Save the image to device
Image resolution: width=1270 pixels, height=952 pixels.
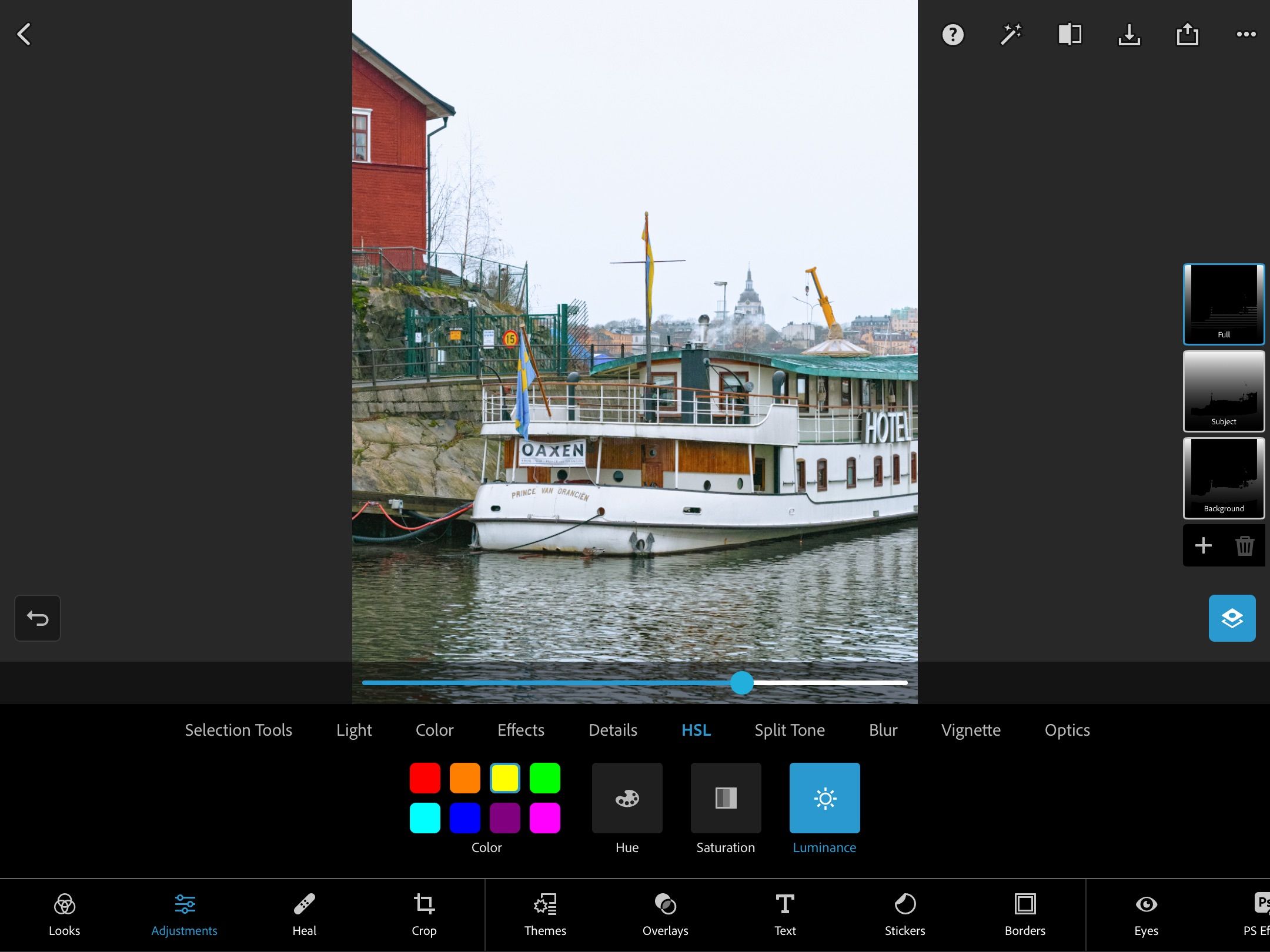pos(1129,35)
